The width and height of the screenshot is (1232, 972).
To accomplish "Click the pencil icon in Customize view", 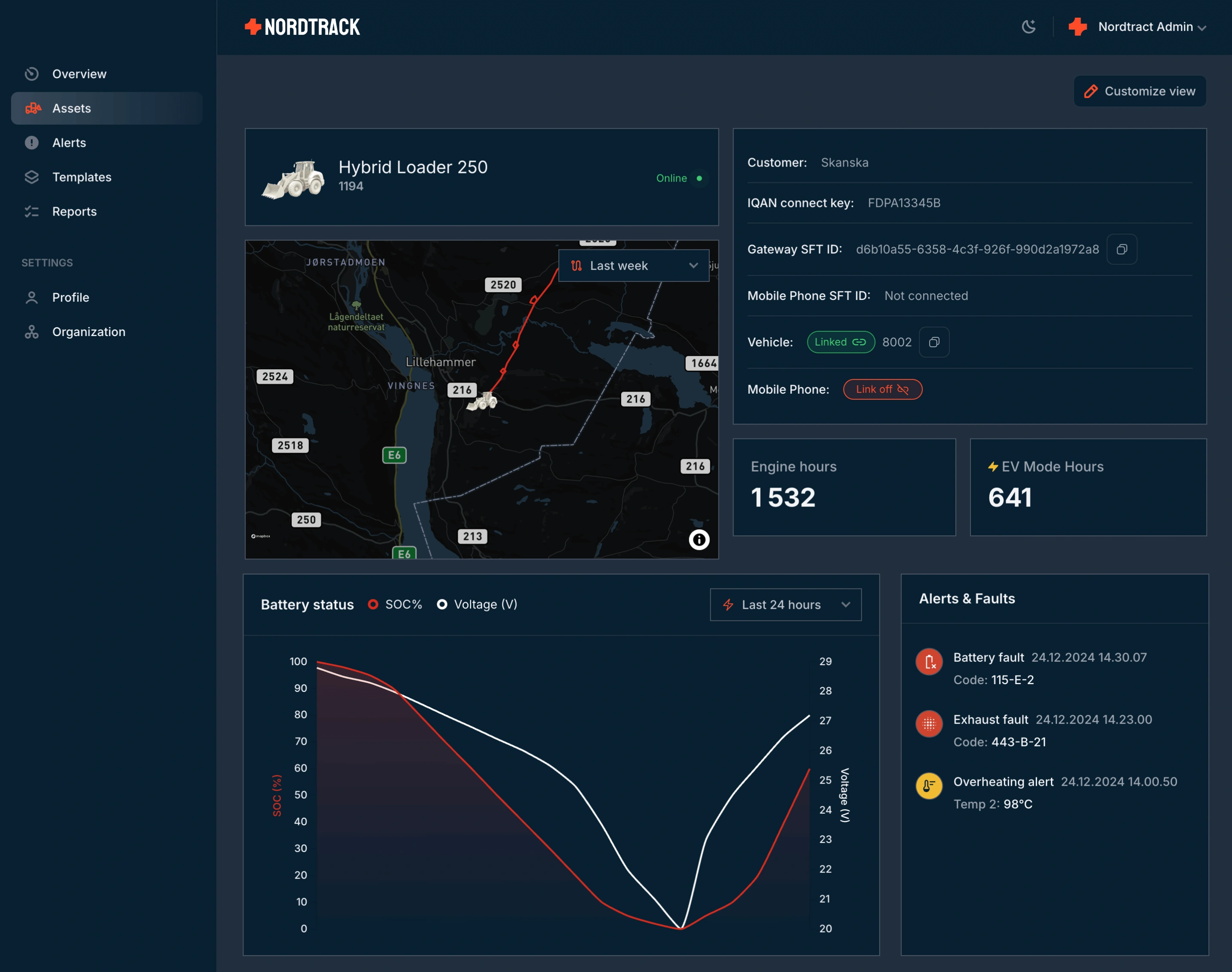I will [x=1091, y=91].
